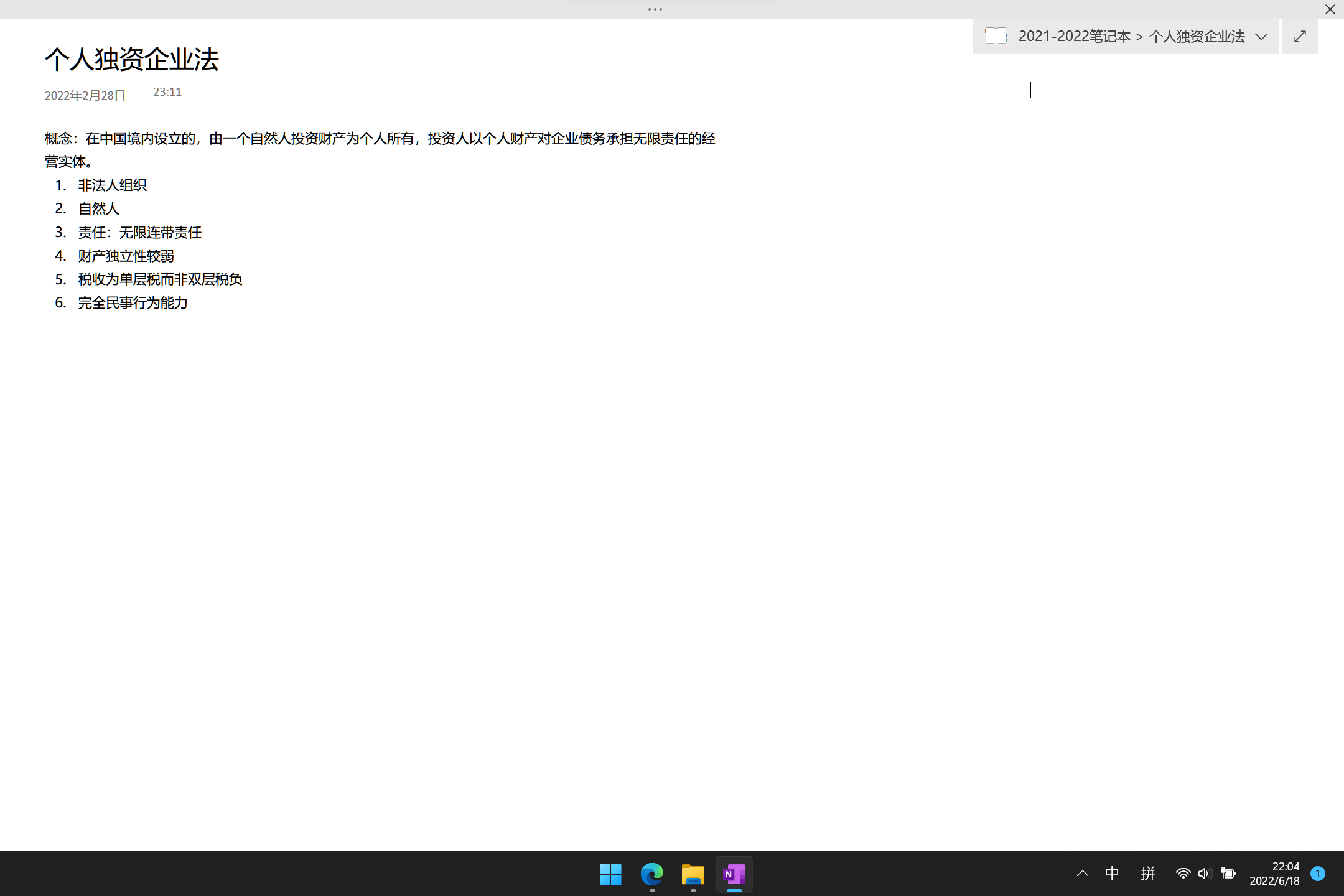Open File Explorer from the taskbar
Screen dimensions: 1344x896
[693, 874]
